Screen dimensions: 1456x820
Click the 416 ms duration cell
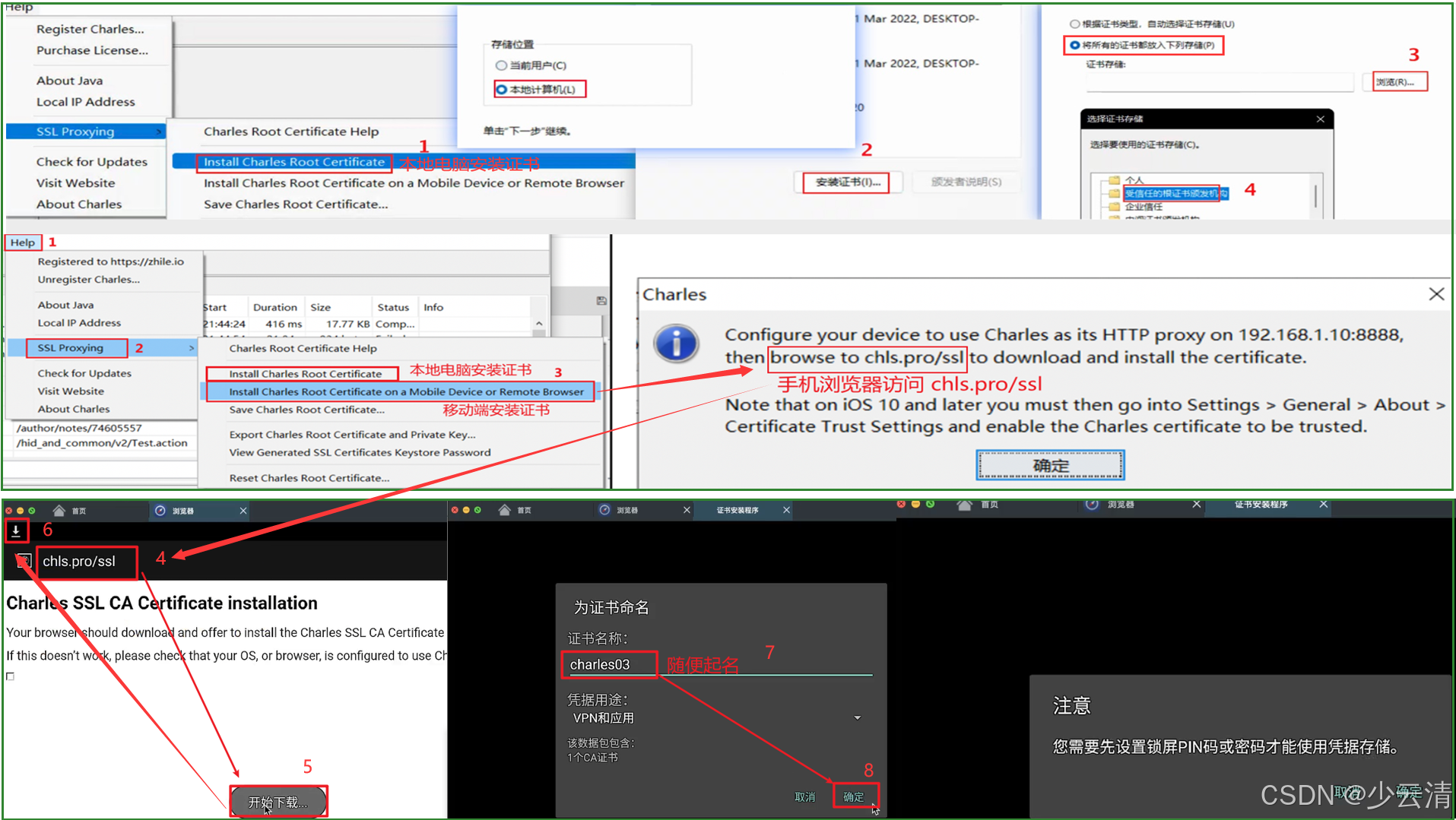pos(284,324)
